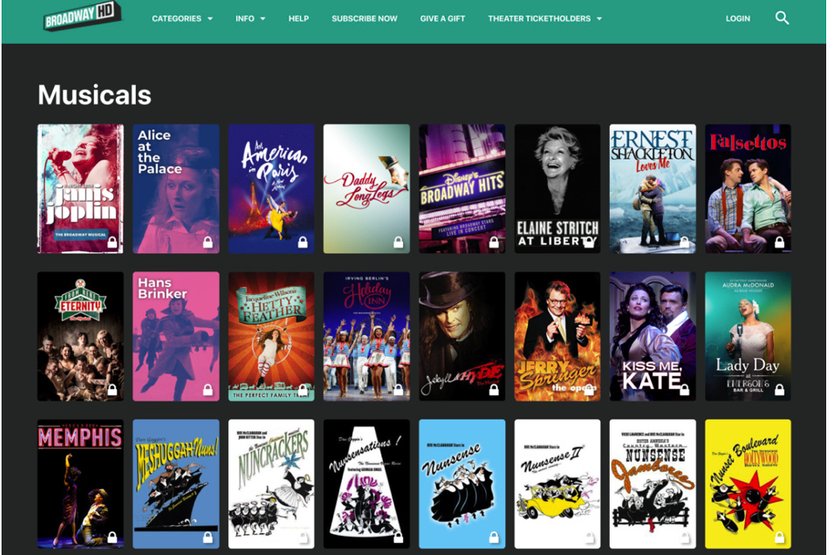Click the Login link
Image resolution: width=833 pixels, height=555 pixels.
click(738, 19)
